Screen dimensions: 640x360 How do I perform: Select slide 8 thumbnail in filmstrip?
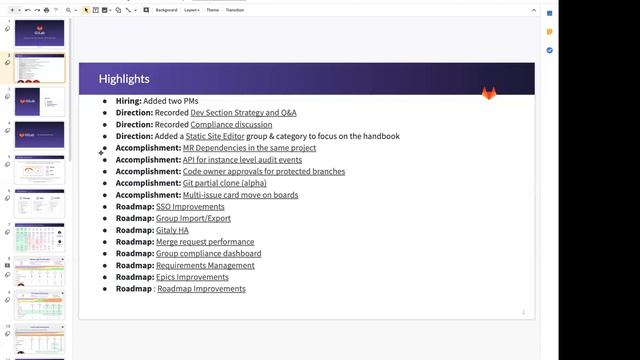point(40,271)
